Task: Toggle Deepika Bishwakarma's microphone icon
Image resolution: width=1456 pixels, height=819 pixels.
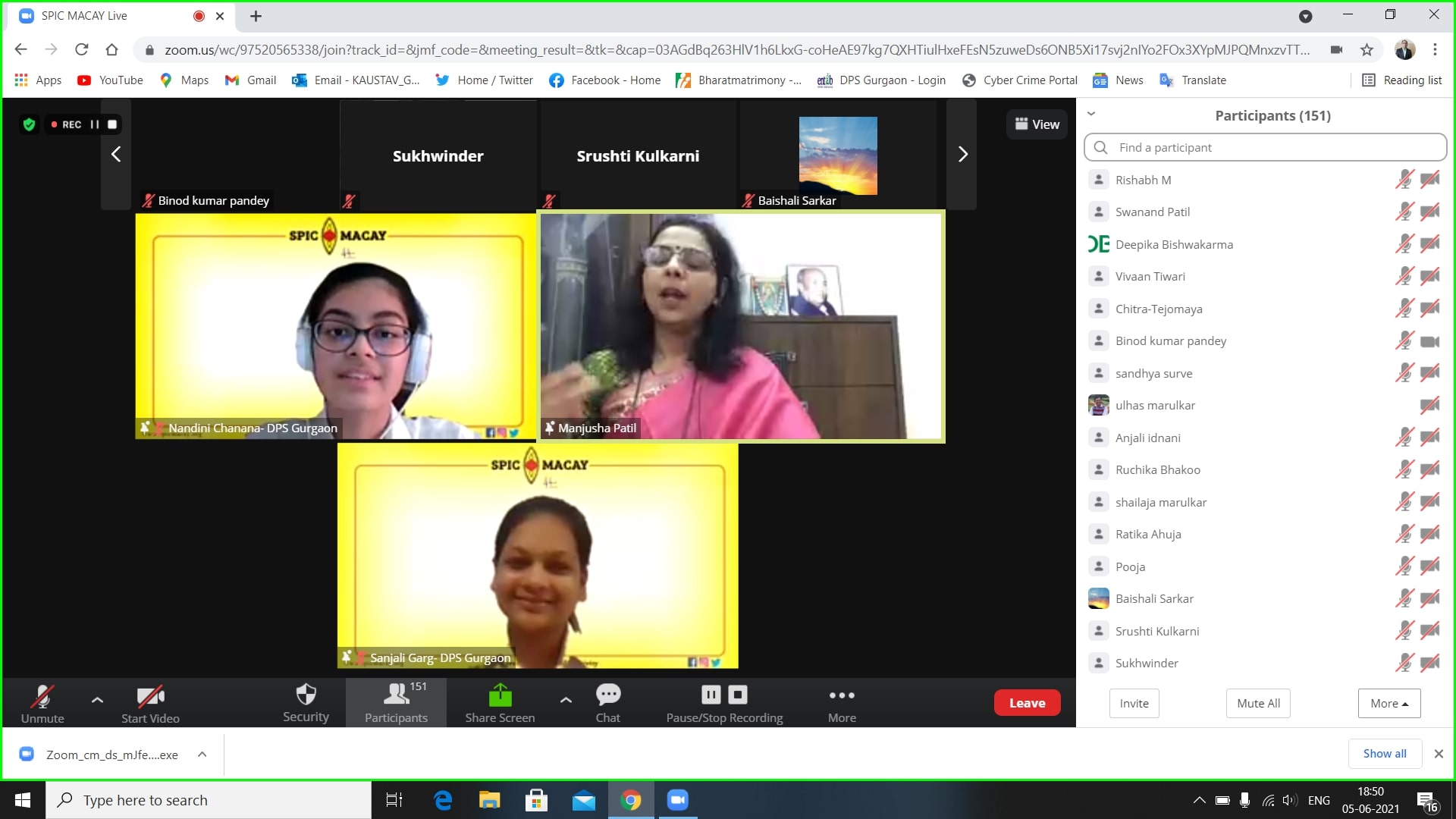Action: [x=1404, y=244]
